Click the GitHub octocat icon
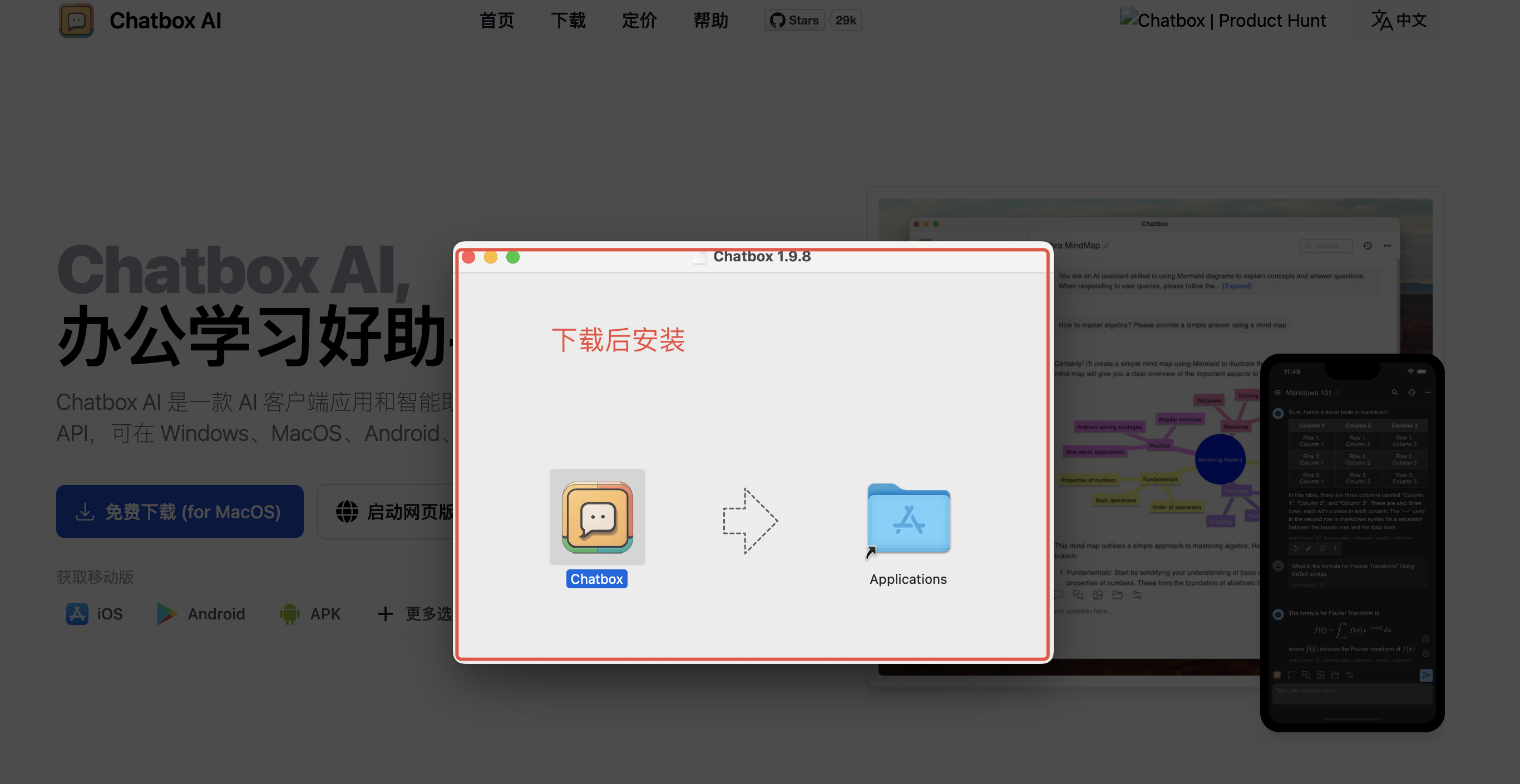The image size is (1520, 784). tap(778, 20)
